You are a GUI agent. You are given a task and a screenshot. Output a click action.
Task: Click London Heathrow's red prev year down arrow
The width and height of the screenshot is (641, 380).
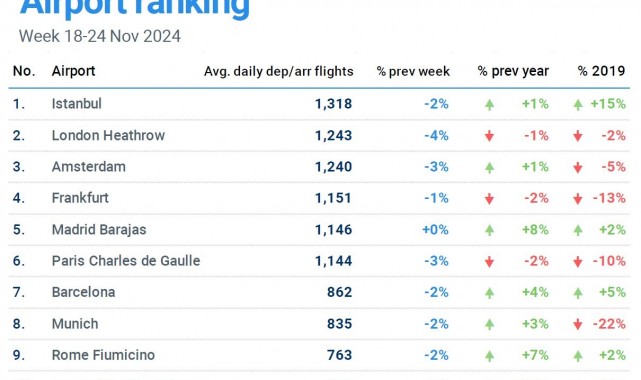pyautogui.click(x=489, y=136)
